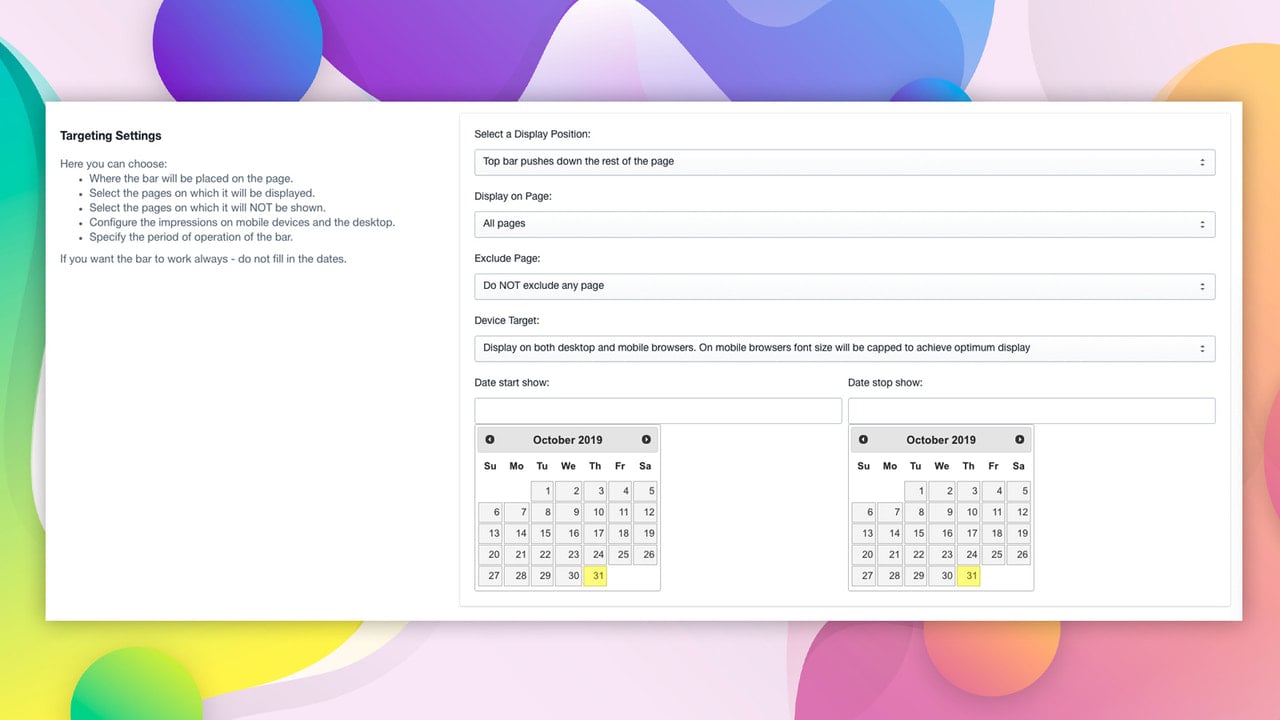Pick October 28 in stop date calendar
Screen dimensions: 1280x720
click(890, 576)
